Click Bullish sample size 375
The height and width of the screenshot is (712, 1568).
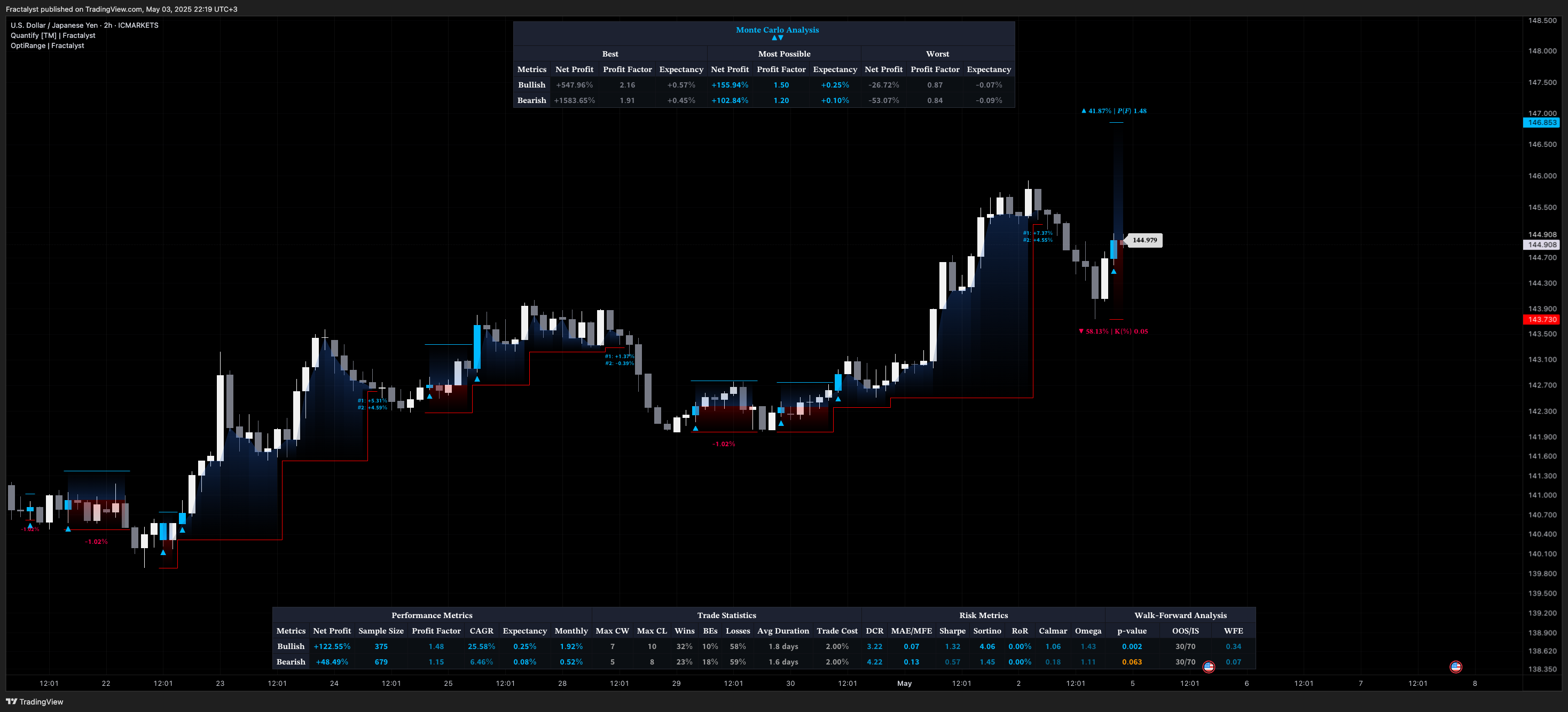coord(381,647)
